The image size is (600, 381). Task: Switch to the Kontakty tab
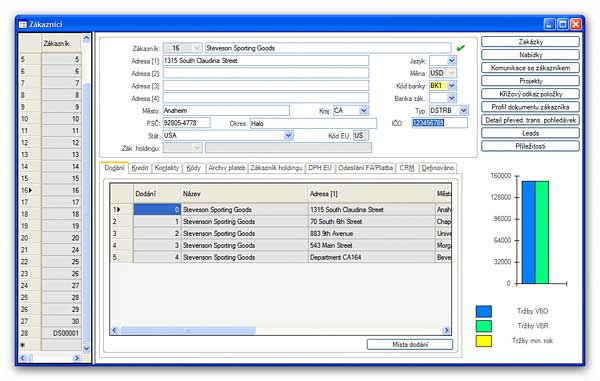166,168
